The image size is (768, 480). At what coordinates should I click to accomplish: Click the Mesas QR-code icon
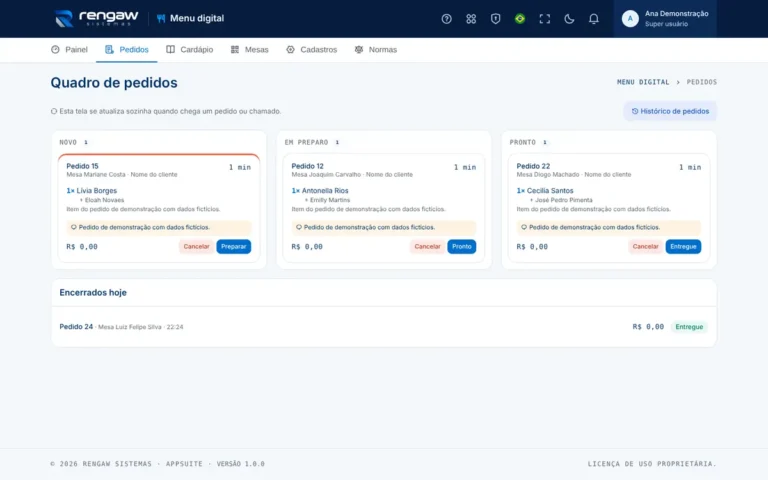pyautogui.click(x=235, y=49)
